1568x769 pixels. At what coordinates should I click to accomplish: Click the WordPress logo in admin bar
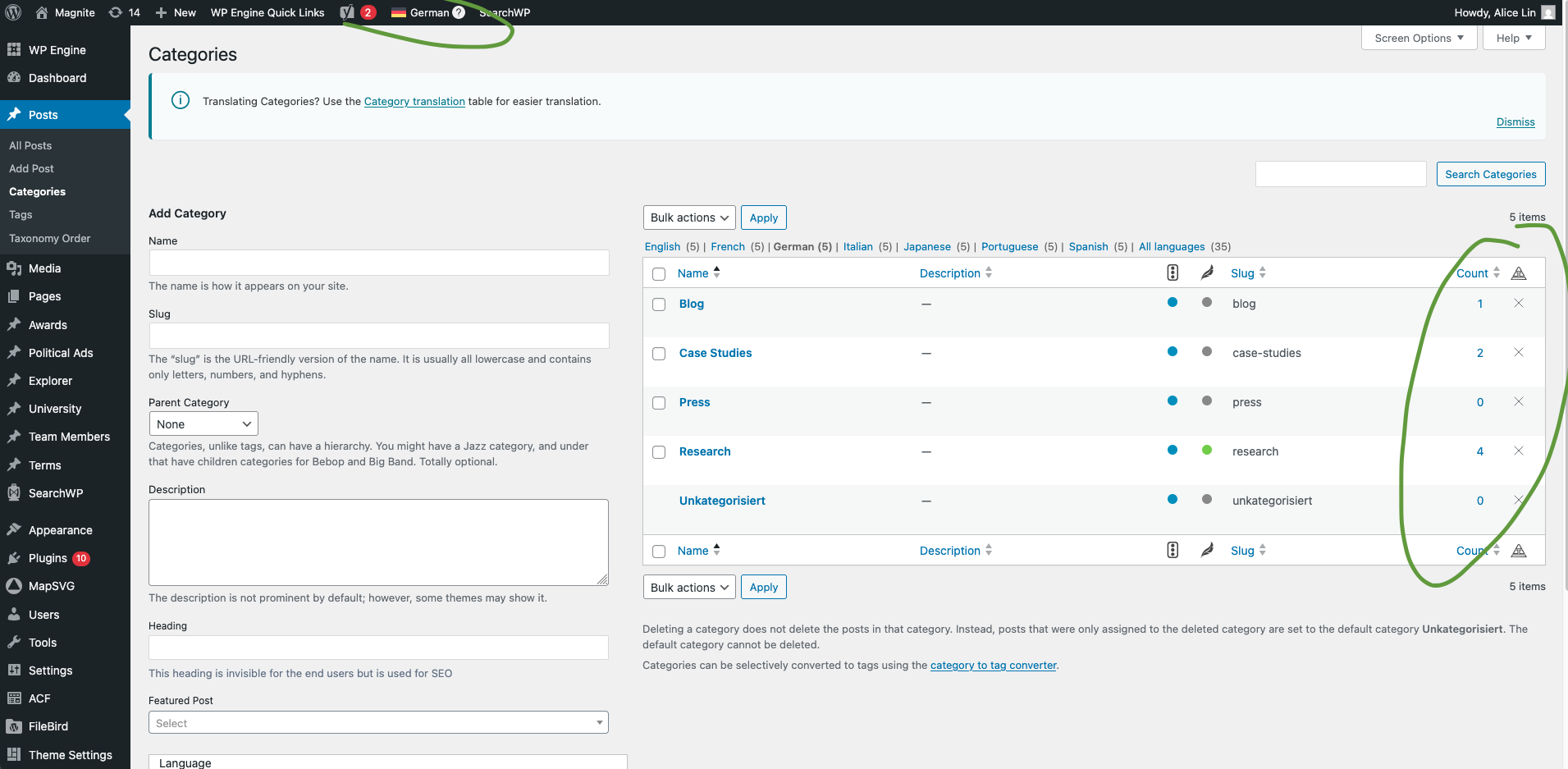pos(14,12)
